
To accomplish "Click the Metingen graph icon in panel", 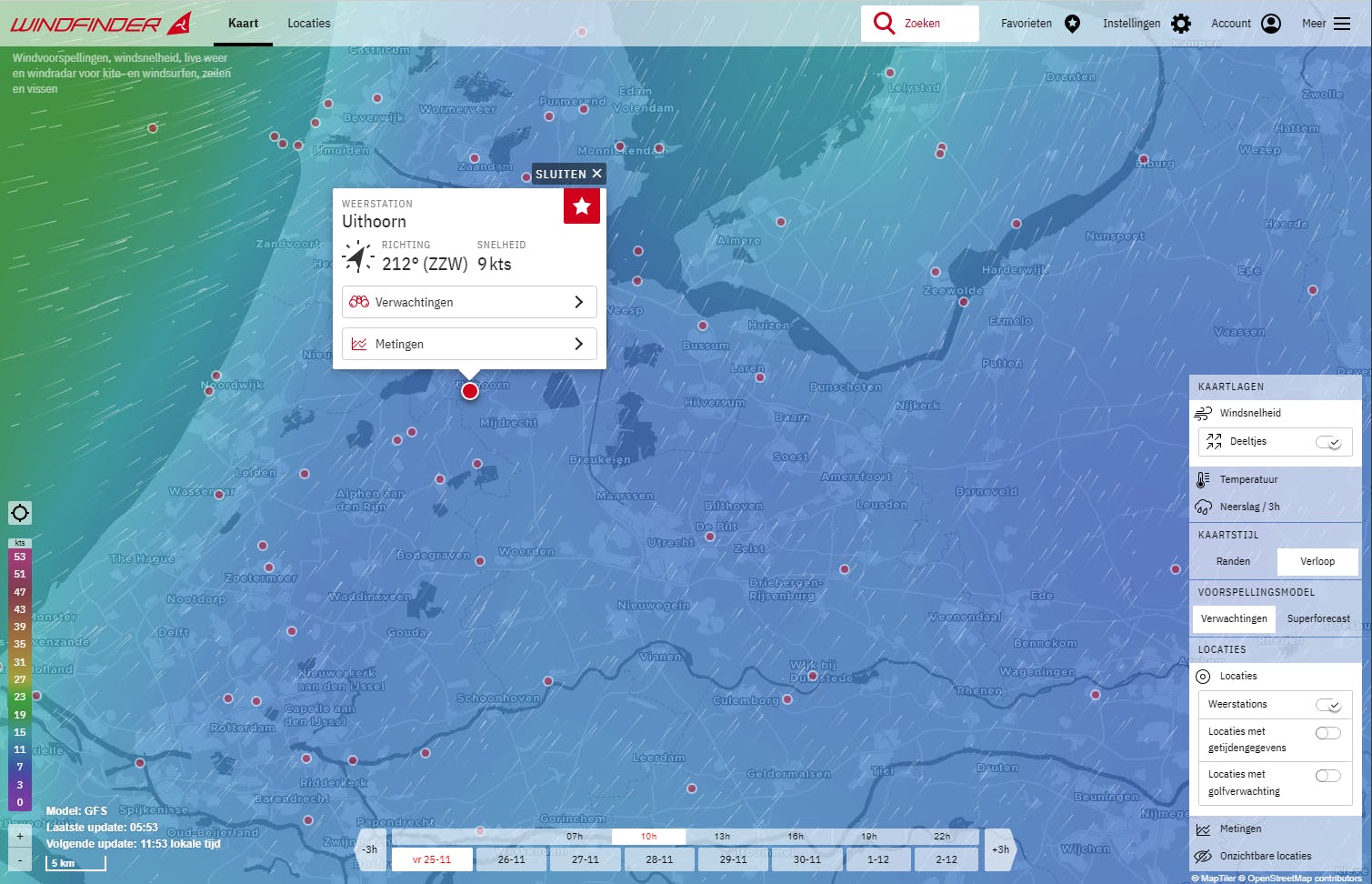I will pos(1203,829).
